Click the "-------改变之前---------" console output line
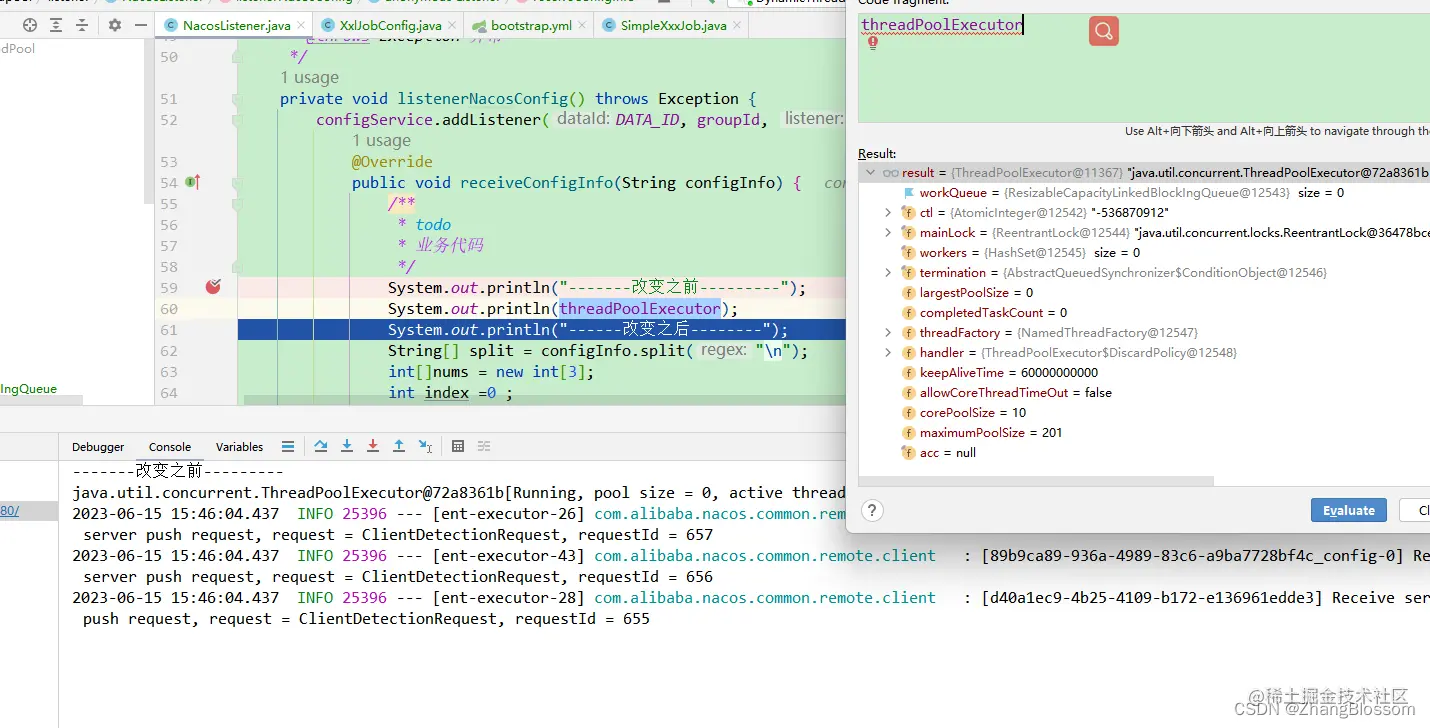This screenshot has width=1430, height=728. tap(178, 471)
